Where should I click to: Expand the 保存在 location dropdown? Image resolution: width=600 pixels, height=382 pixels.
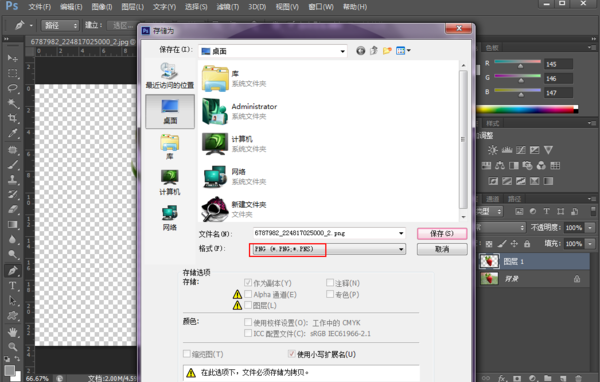click(x=342, y=51)
